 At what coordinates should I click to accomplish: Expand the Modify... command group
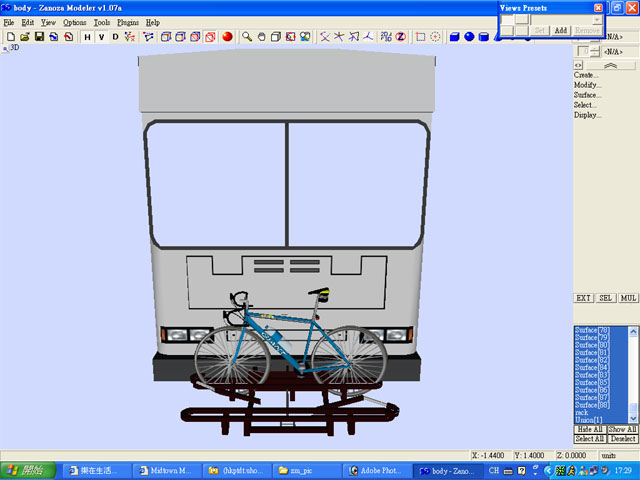(x=587, y=85)
